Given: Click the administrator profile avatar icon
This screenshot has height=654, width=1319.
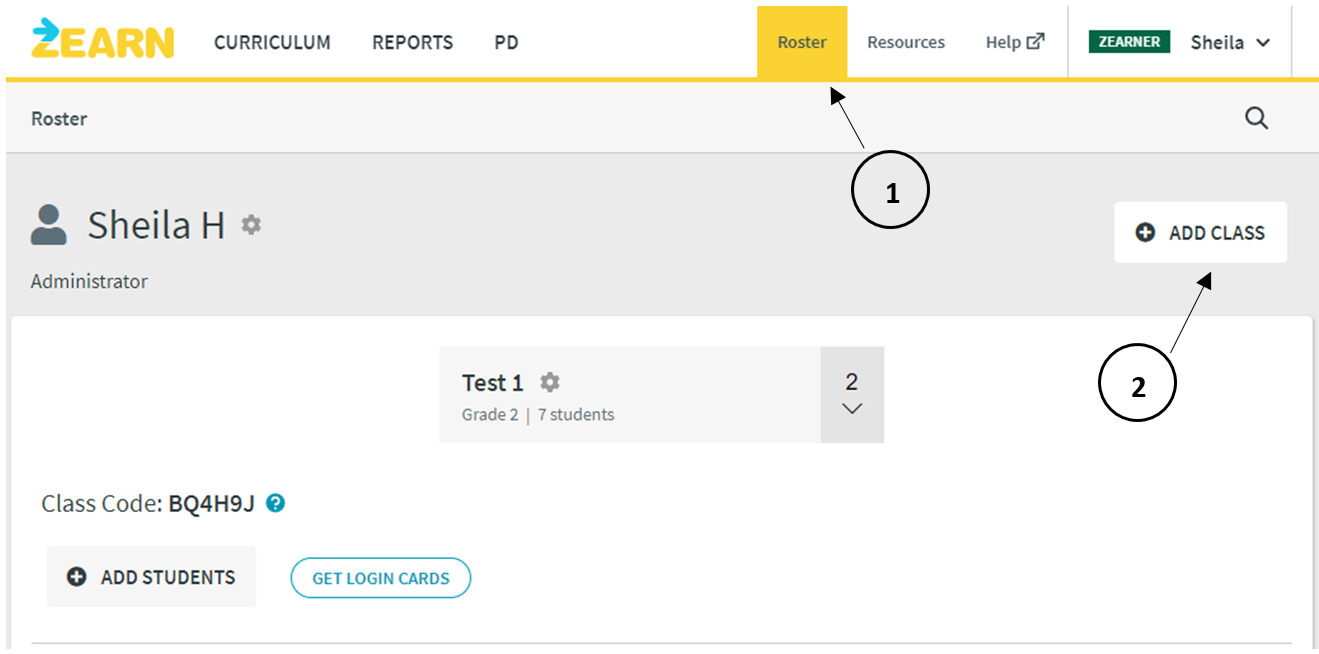Looking at the screenshot, I should pos(49,225).
